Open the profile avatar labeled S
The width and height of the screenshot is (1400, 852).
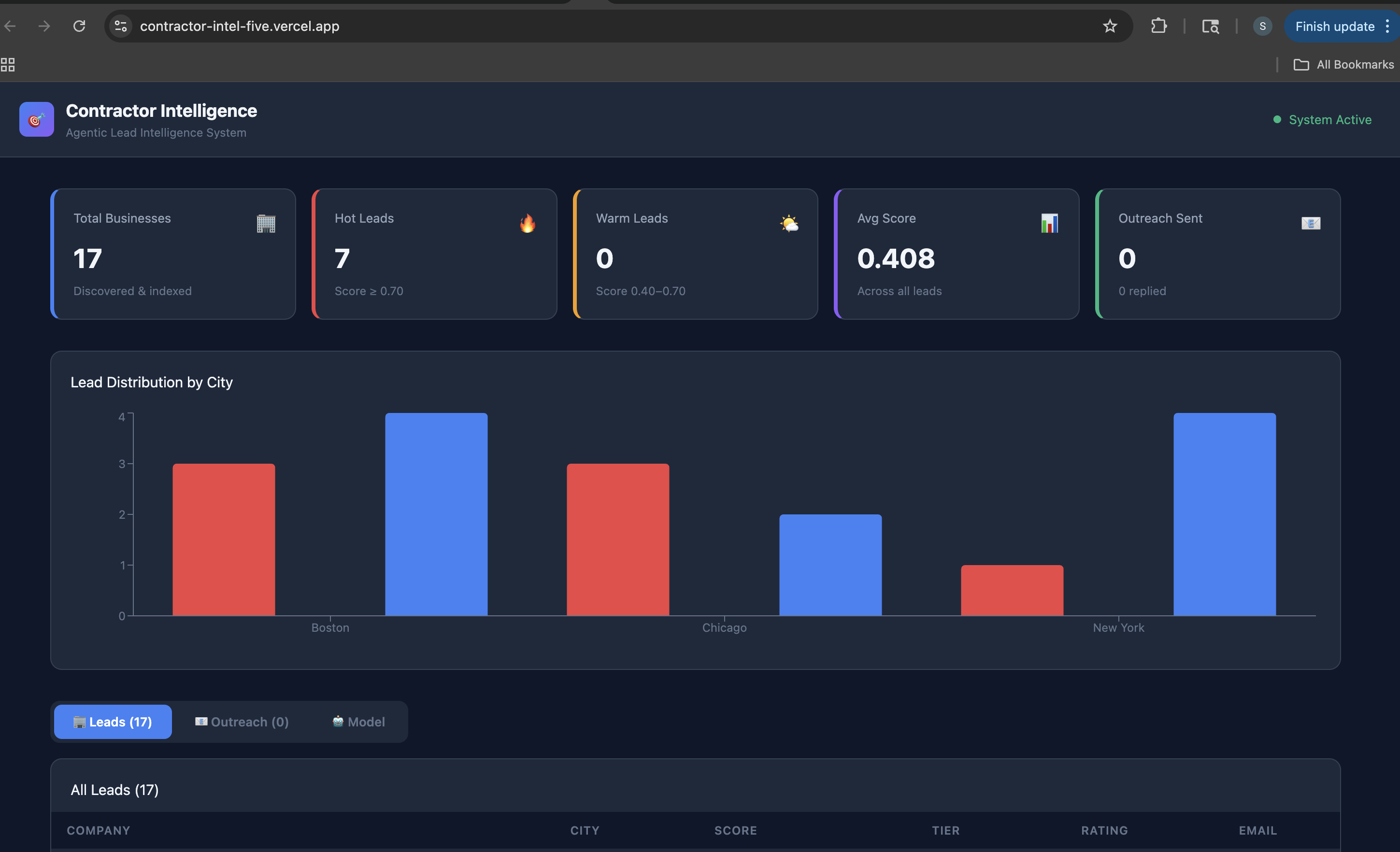[1262, 26]
